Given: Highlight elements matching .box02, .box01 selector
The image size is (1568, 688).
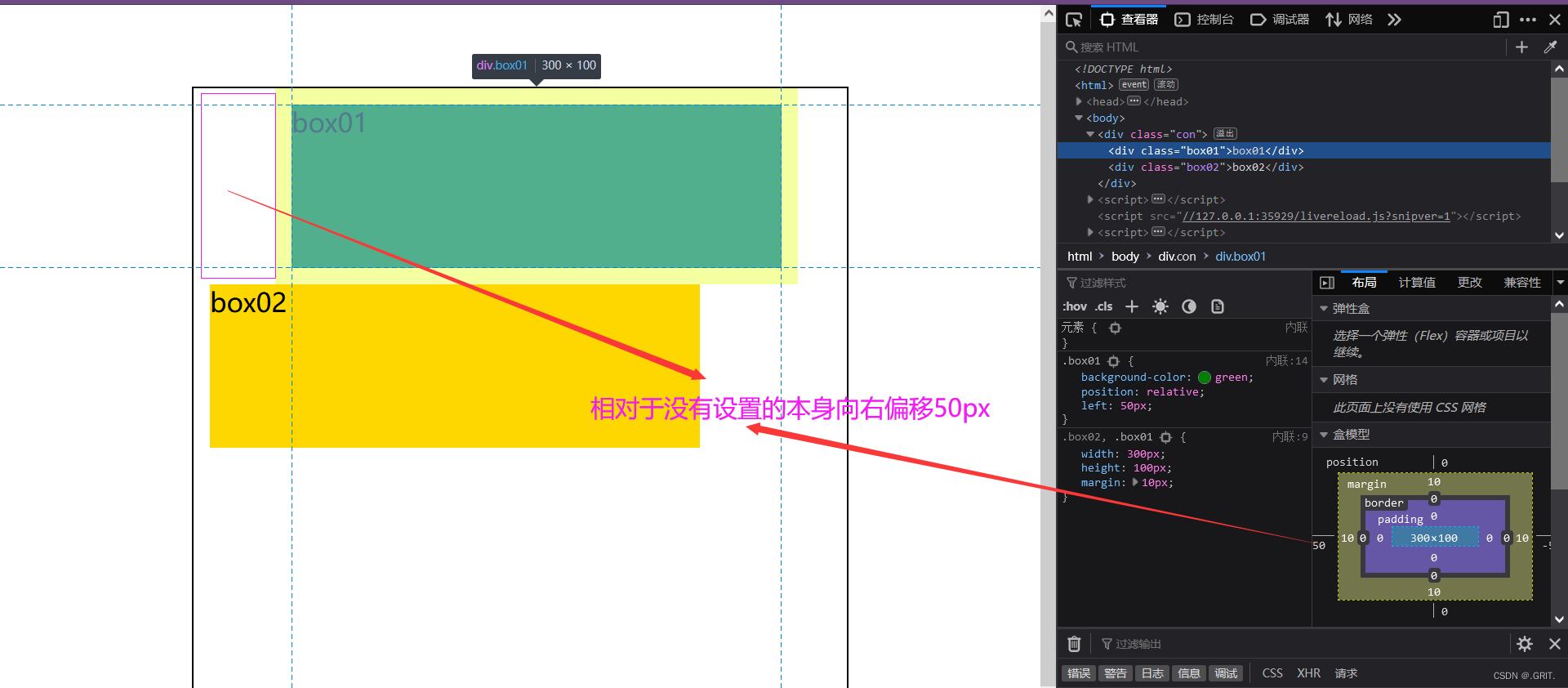Looking at the screenshot, I should click(1166, 438).
